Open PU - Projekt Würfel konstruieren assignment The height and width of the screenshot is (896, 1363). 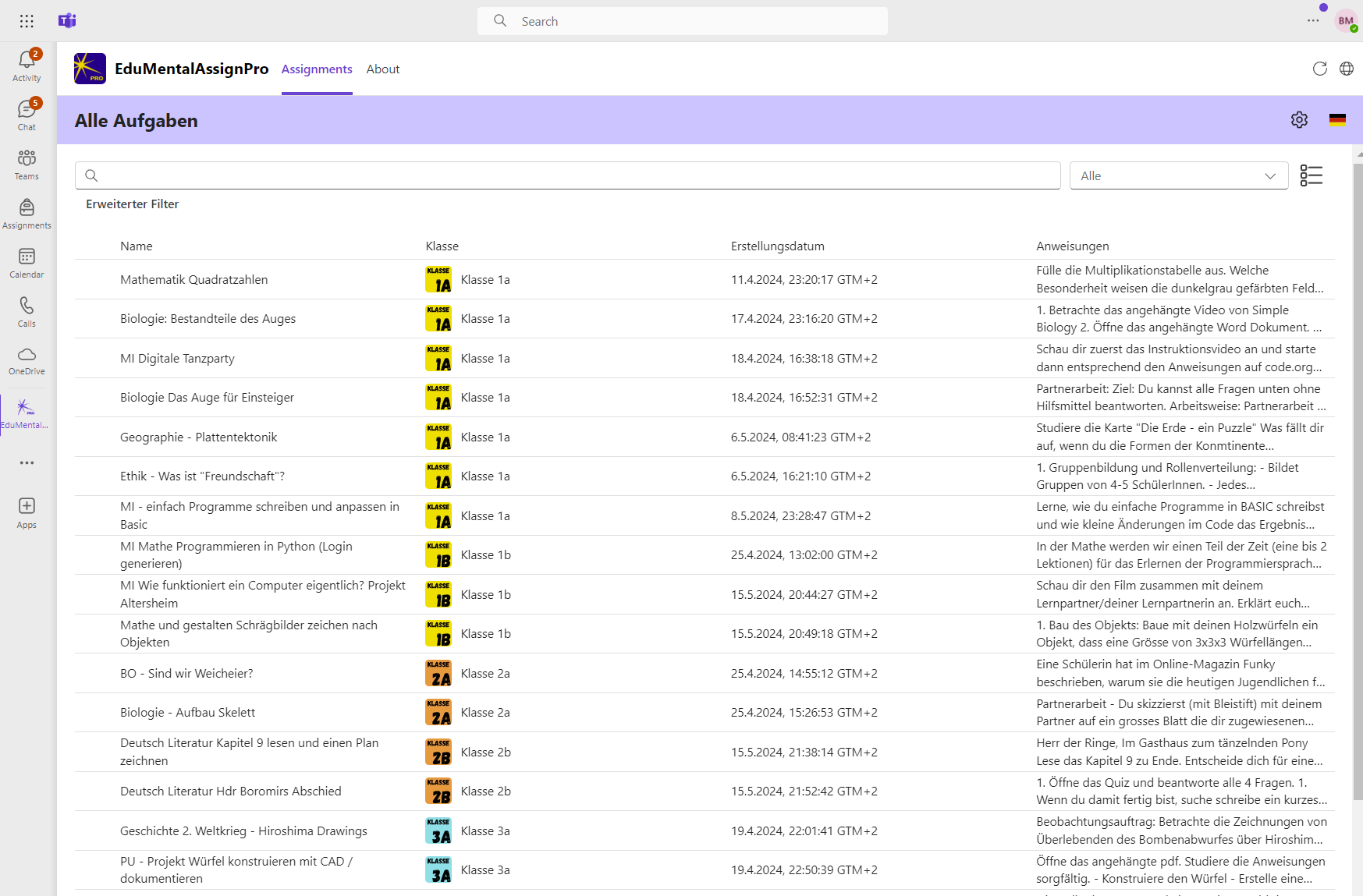pyautogui.click(x=236, y=869)
